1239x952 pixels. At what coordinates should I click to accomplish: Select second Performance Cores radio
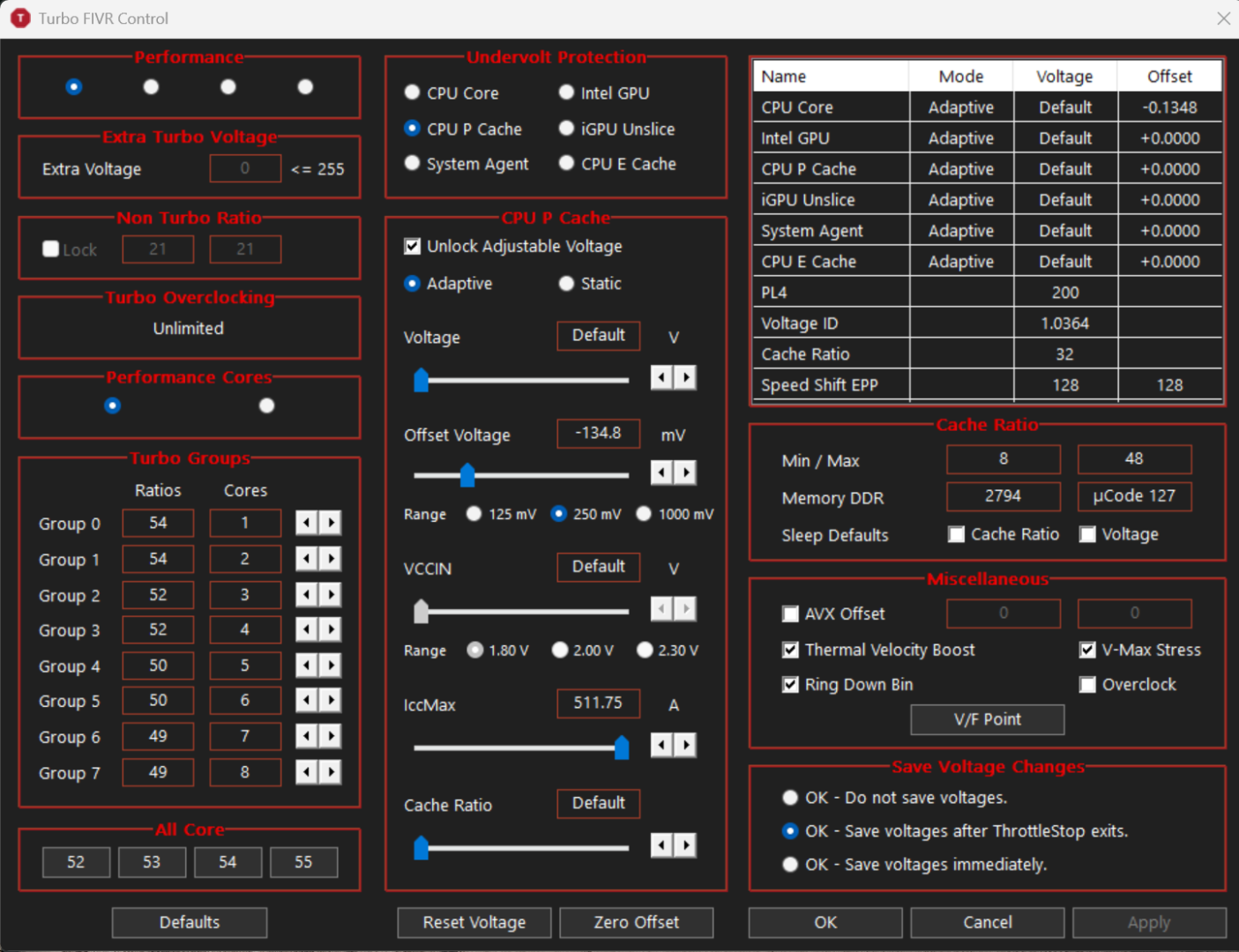[x=266, y=405]
